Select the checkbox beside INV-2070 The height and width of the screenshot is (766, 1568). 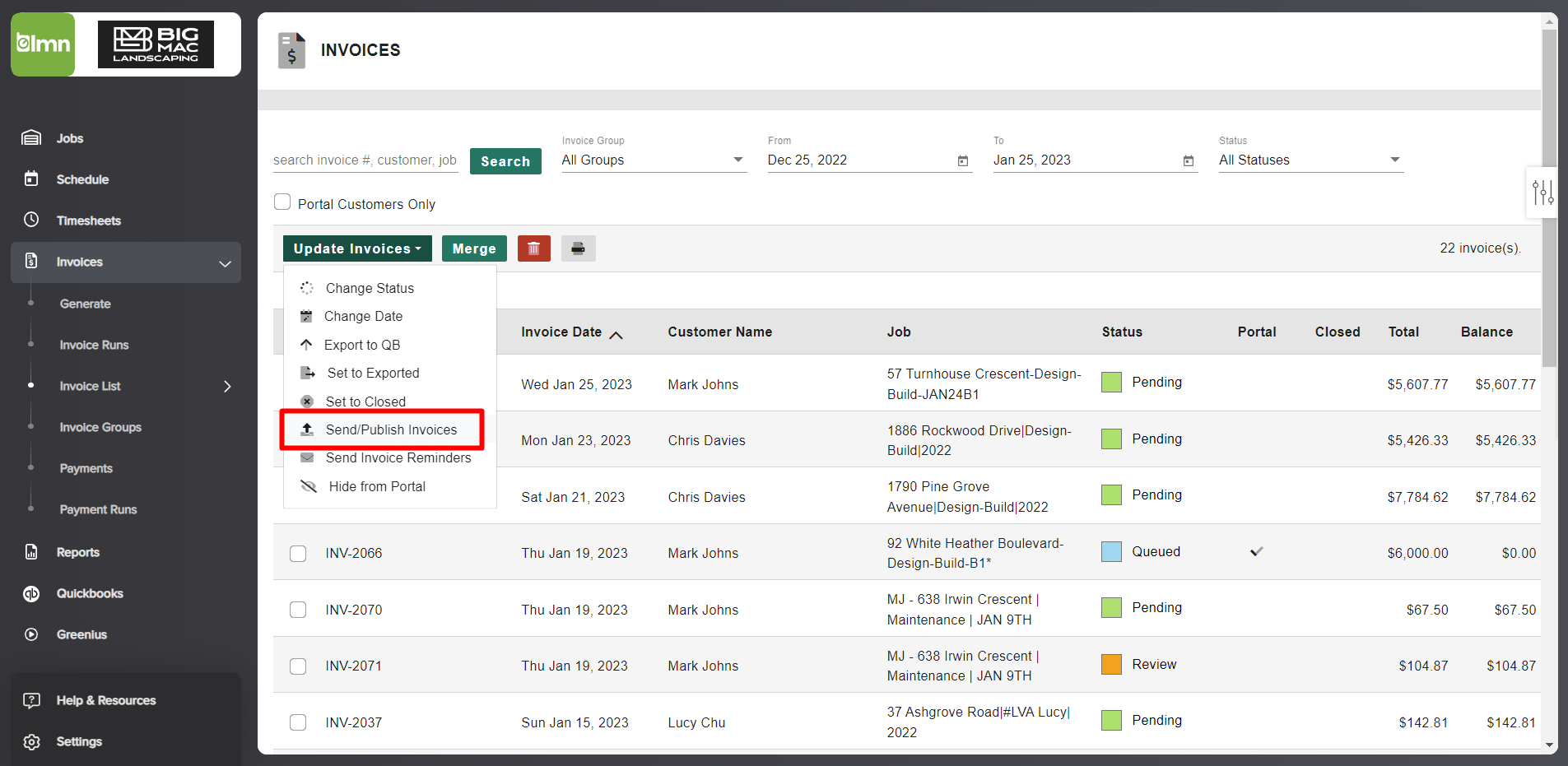pyautogui.click(x=297, y=610)
